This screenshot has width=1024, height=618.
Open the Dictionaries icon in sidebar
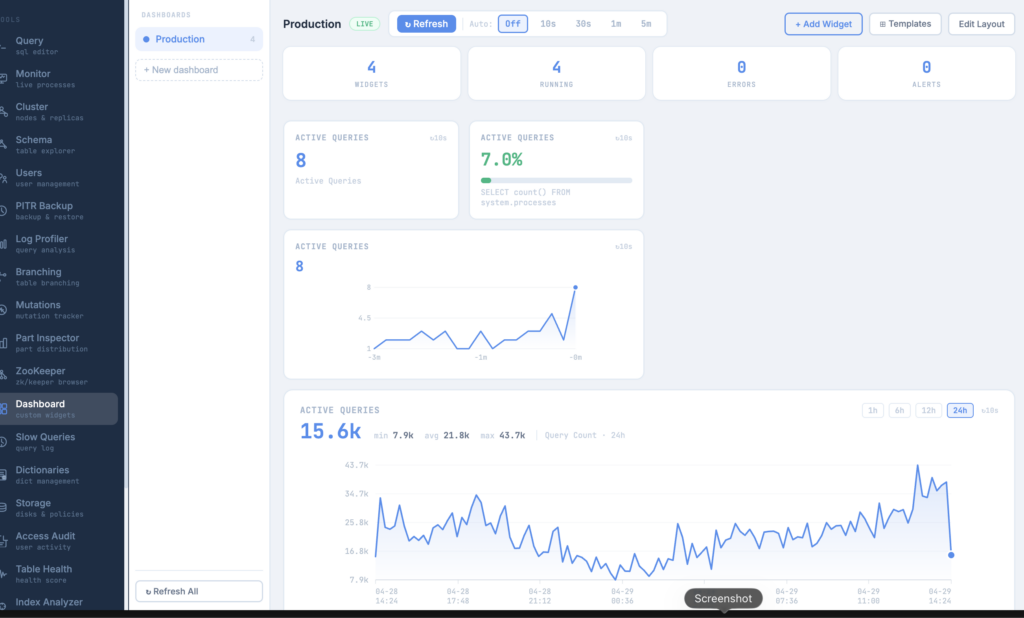3,475
